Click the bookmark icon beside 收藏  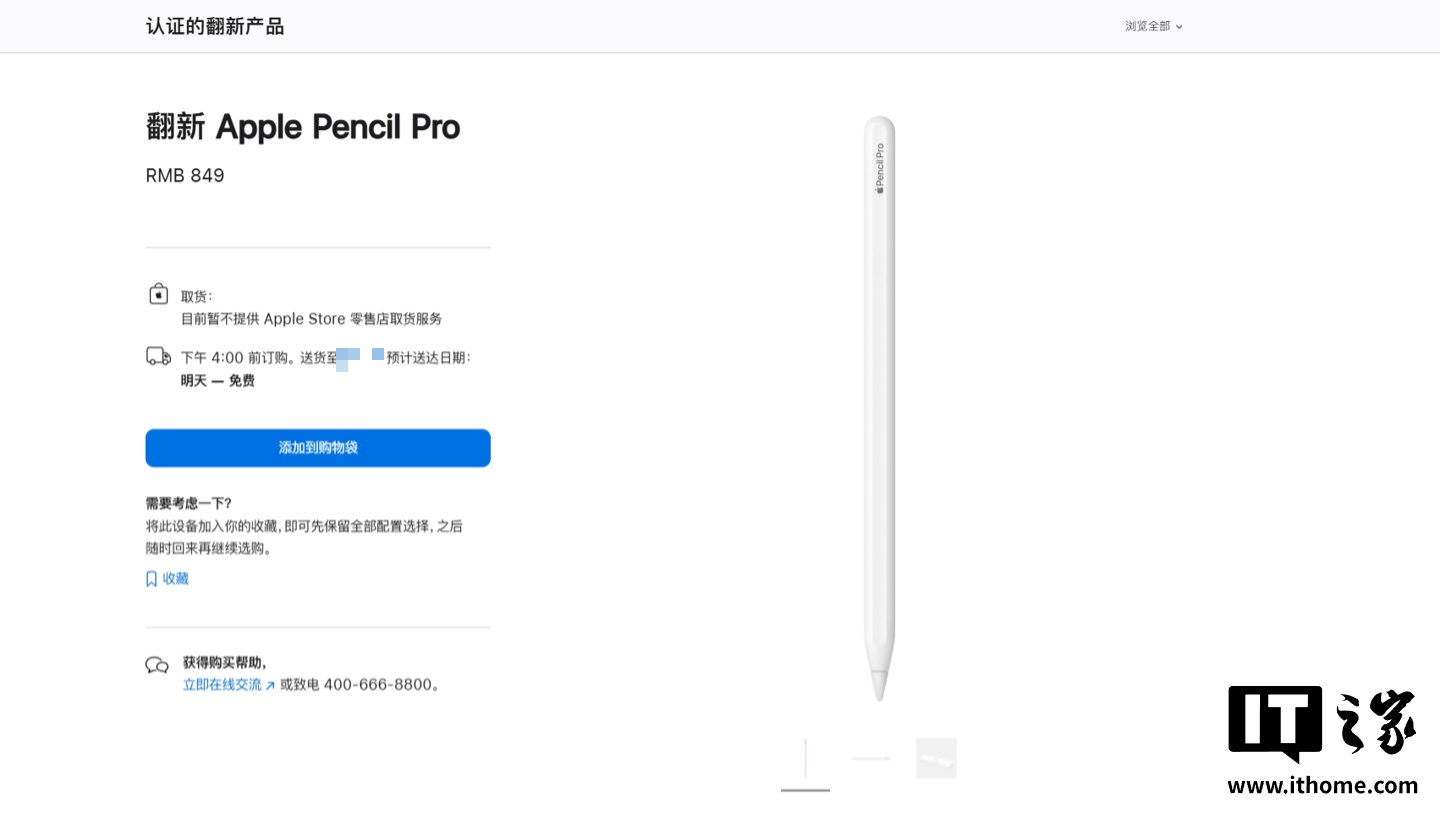152,579
